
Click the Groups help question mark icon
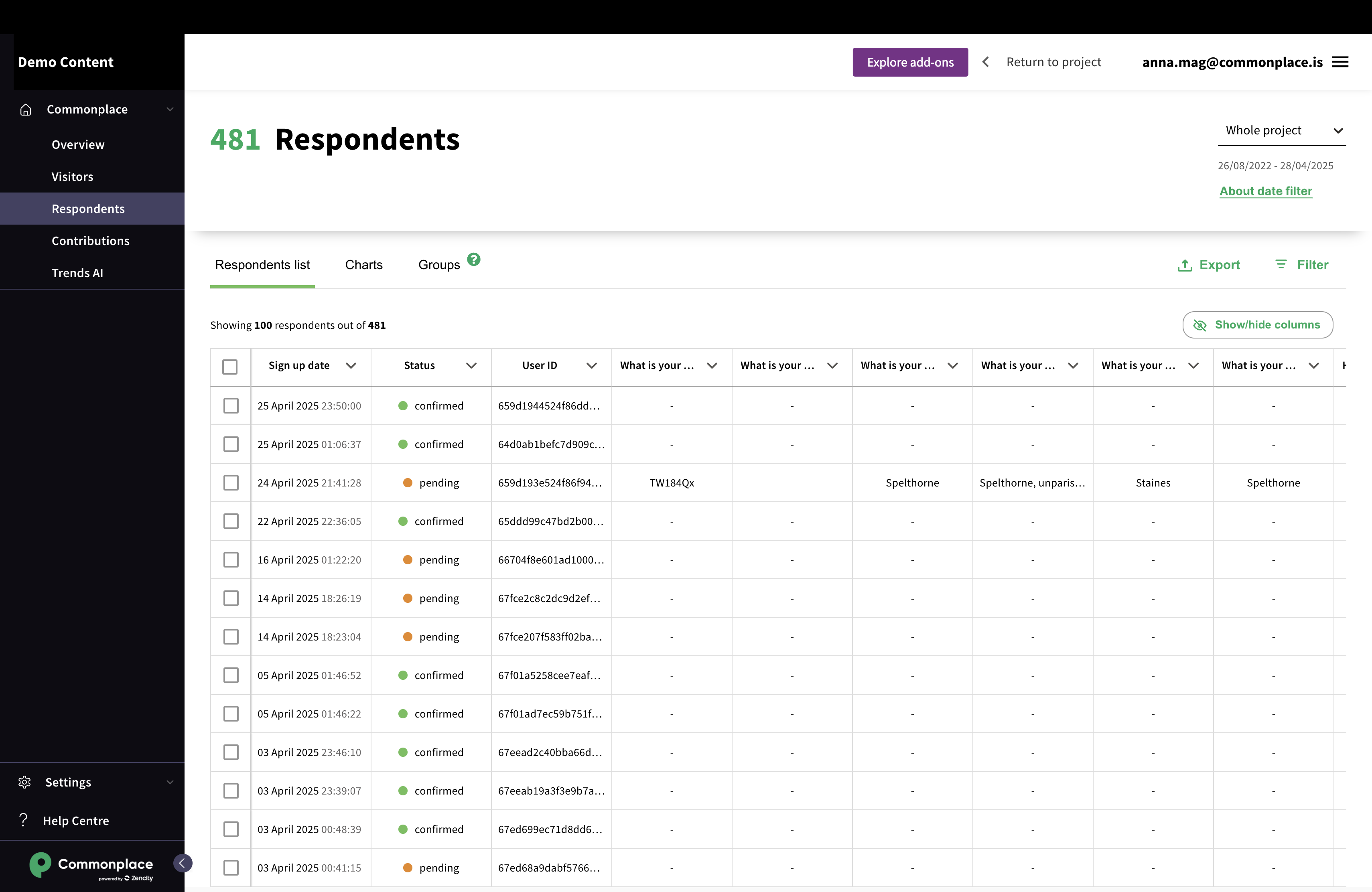(x=473, y=259)
